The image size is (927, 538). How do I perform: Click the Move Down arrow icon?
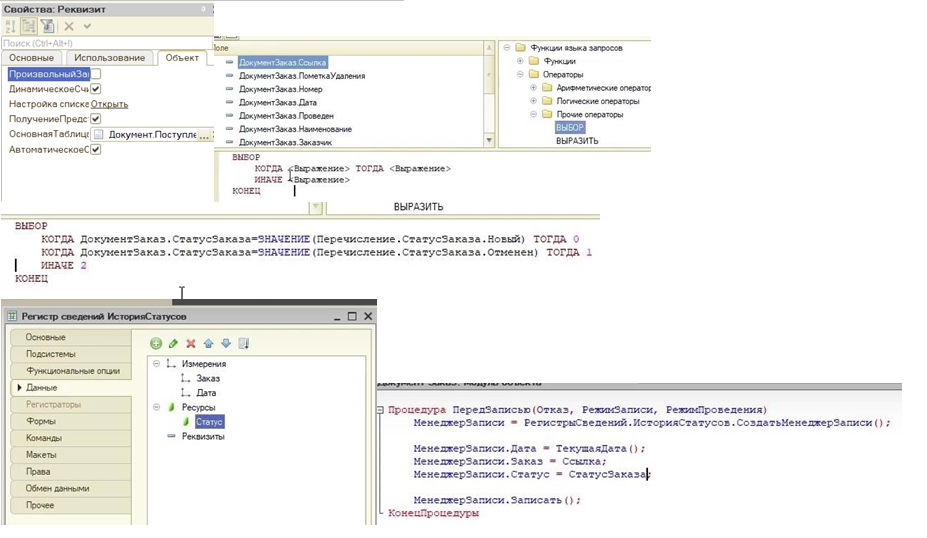pos(225,343)
